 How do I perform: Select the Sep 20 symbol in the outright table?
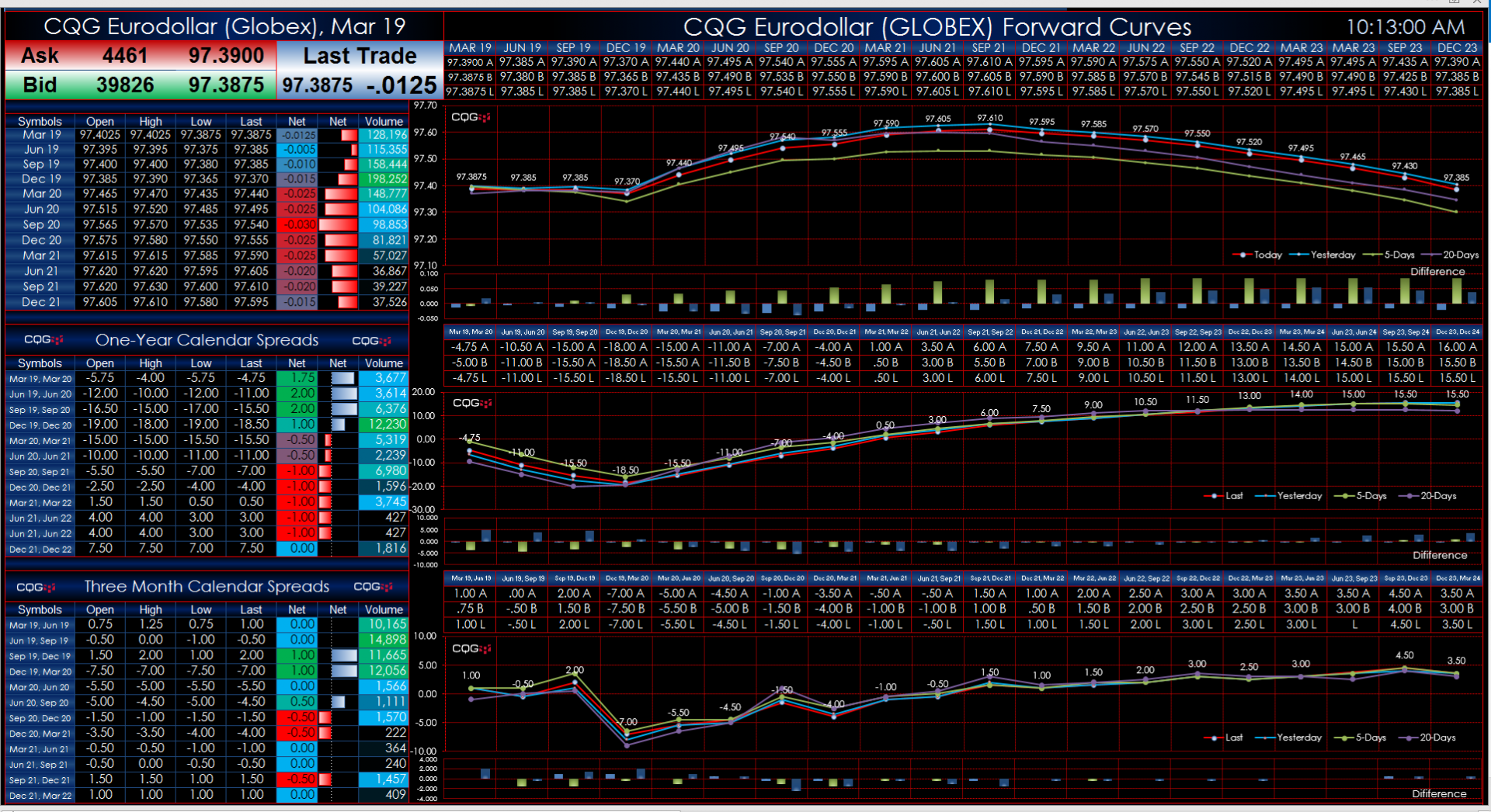[x=41, y=224]
